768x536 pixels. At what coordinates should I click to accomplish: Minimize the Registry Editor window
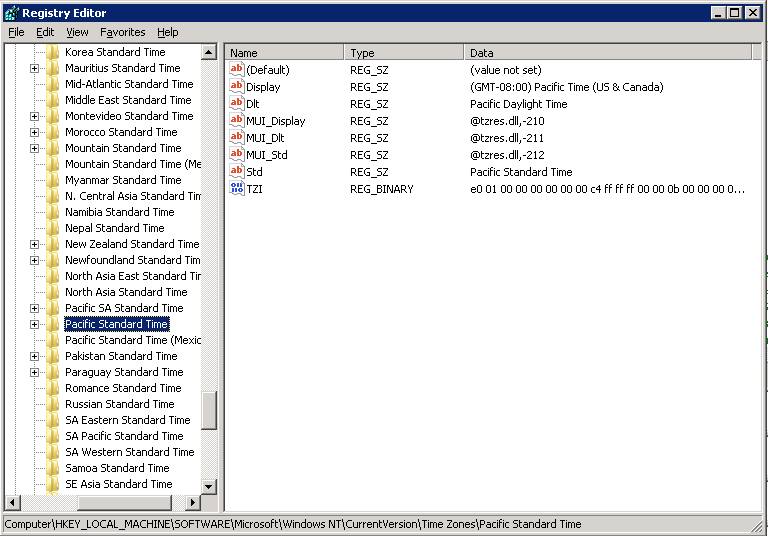coord(719,13)
